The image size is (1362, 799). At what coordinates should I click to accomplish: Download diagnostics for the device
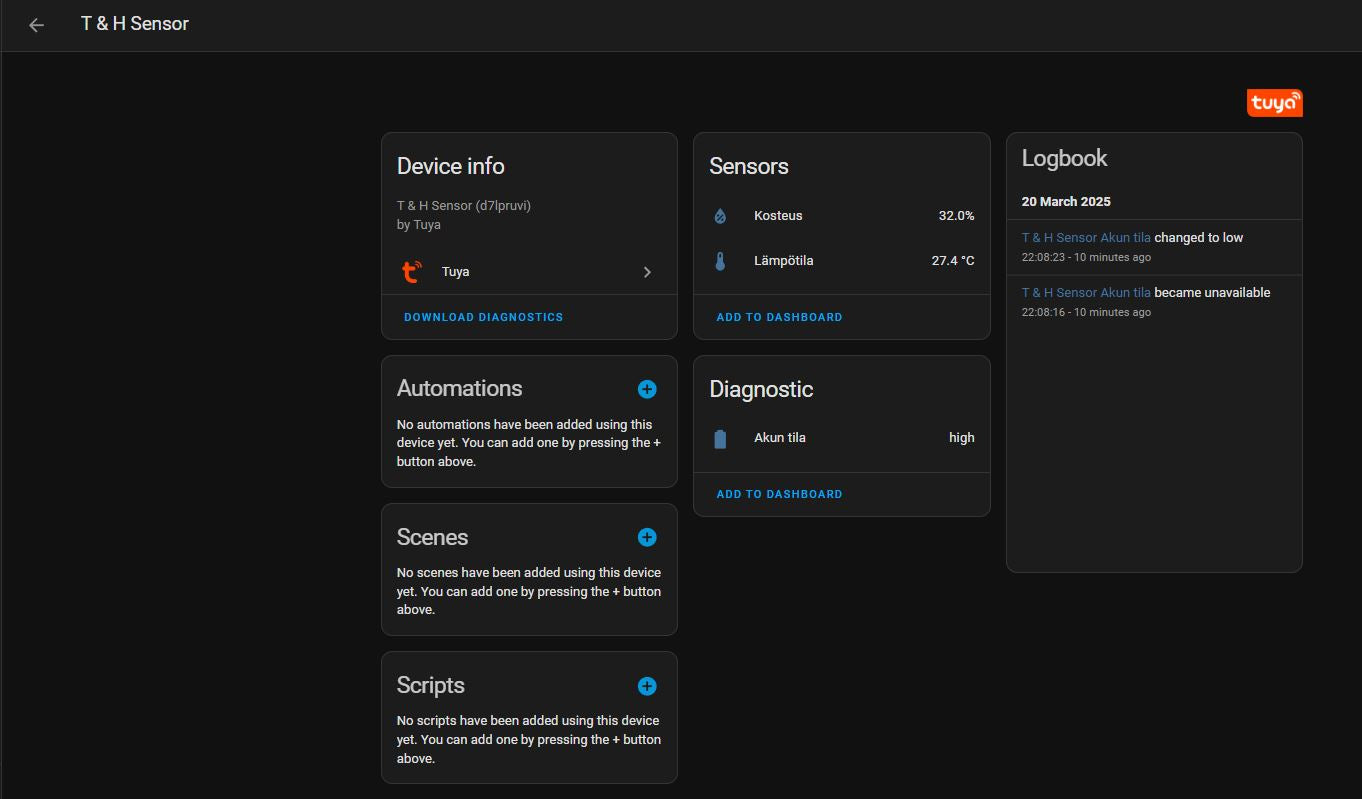coord(483,317)
